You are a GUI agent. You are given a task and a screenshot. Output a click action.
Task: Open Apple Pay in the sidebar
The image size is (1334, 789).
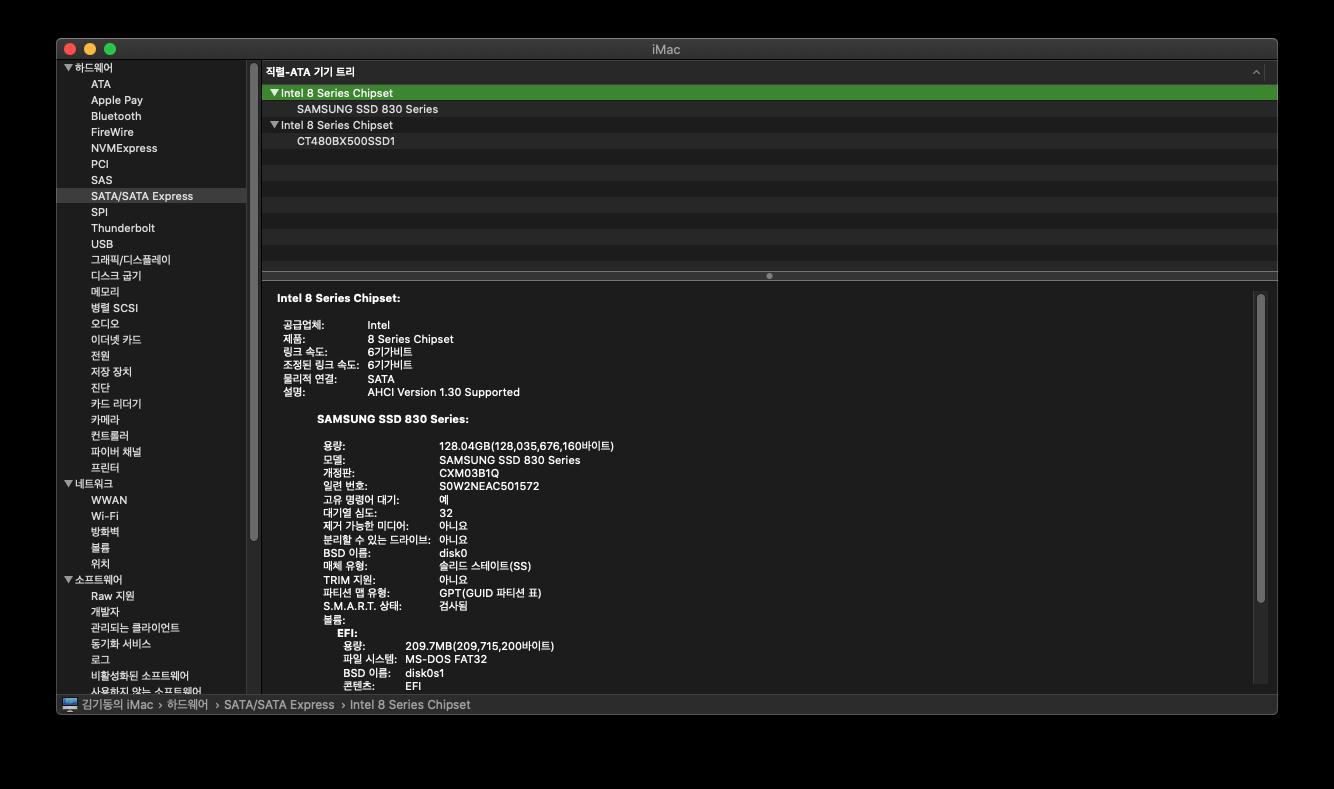click(x=117, y=100)
